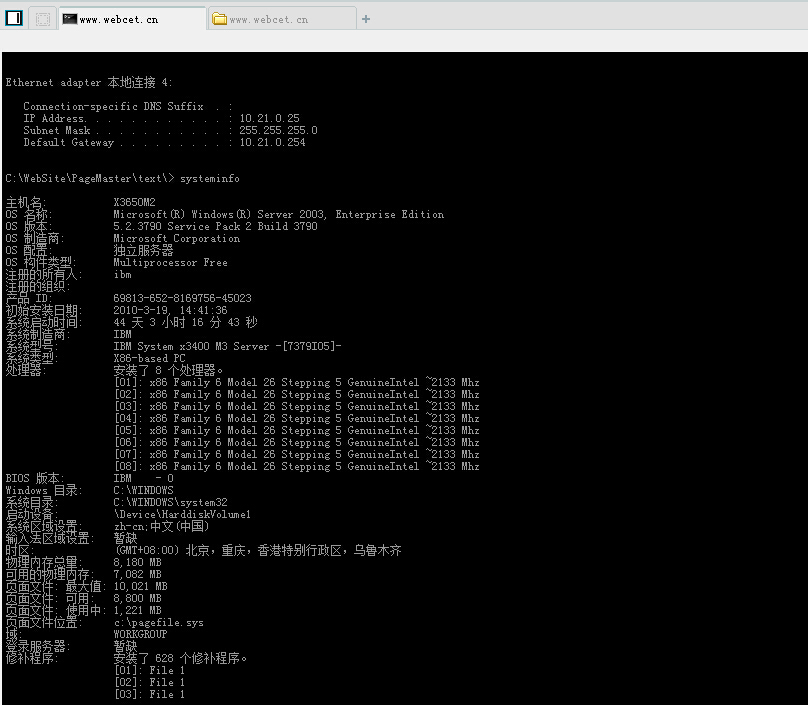Click the uptime 44 天 3 小时 value
Image resolution: width=808 pixels, height=705 pixels.
coord(185,322)
